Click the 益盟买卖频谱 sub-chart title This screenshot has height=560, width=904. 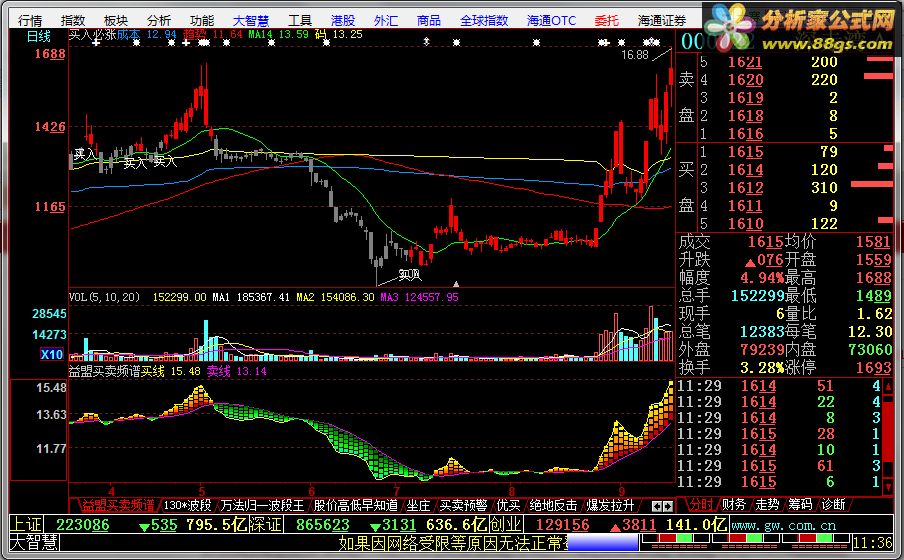coord(104,371)
